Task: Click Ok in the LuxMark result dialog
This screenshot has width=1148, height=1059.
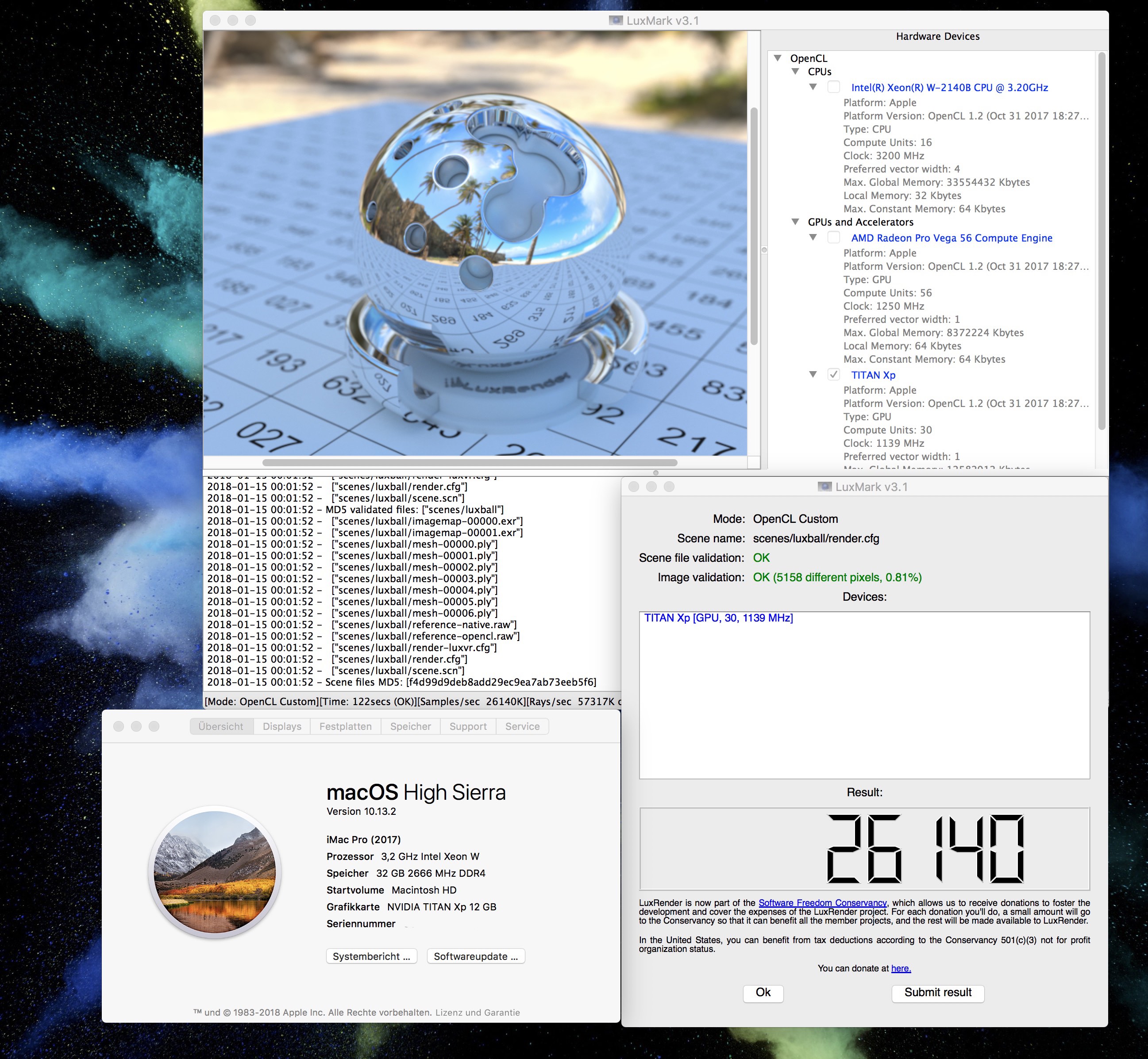Action: click(763, 993)
